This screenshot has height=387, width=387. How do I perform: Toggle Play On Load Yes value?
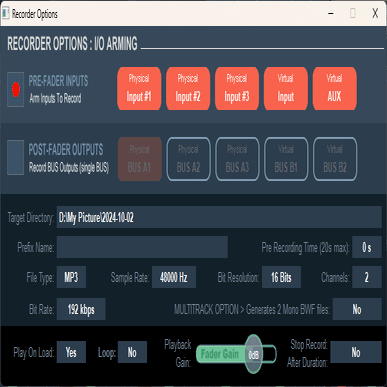(x=71, y=352)
